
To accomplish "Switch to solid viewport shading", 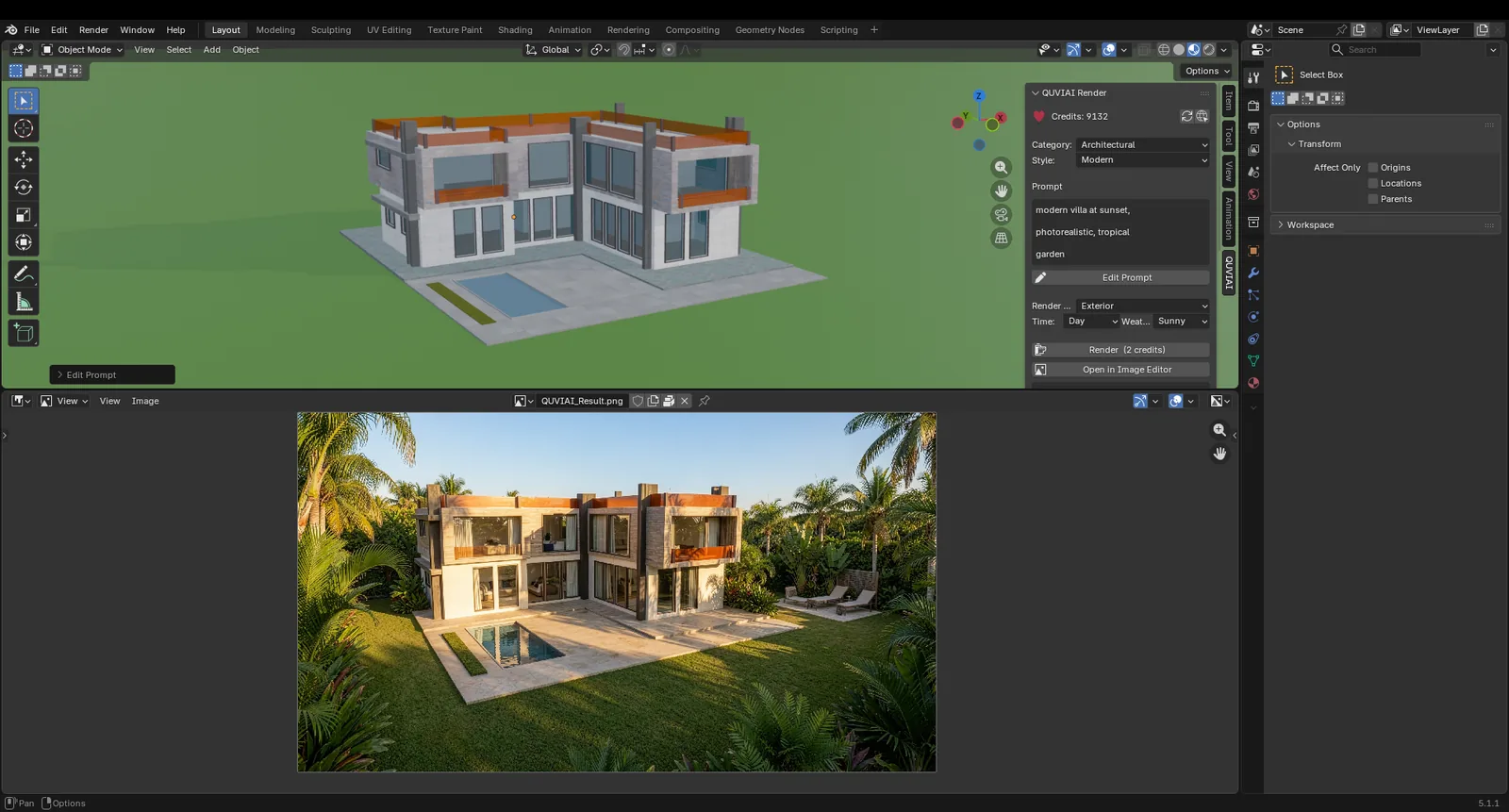I will click(1179, 50).
